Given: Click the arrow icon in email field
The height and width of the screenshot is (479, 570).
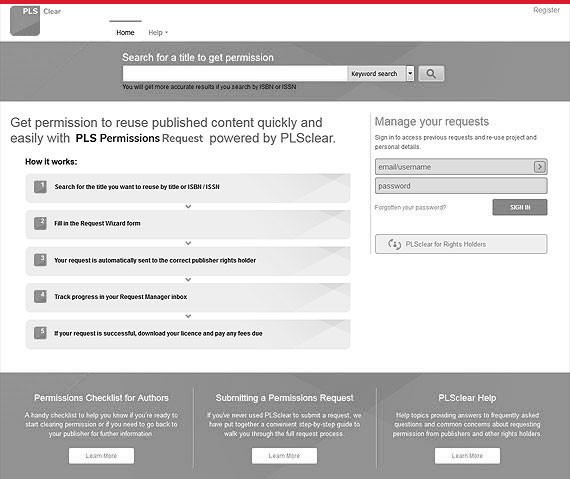Looking at the screenshot, I should [539, 167].
